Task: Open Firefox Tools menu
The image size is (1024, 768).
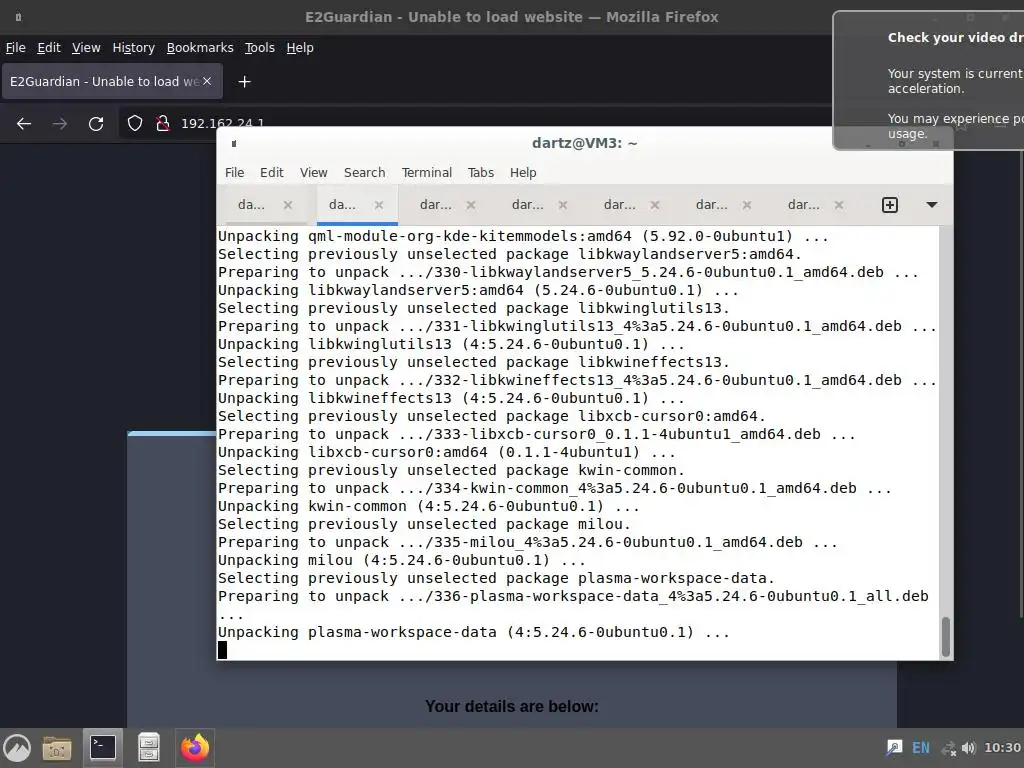Action: click(260, 48)
